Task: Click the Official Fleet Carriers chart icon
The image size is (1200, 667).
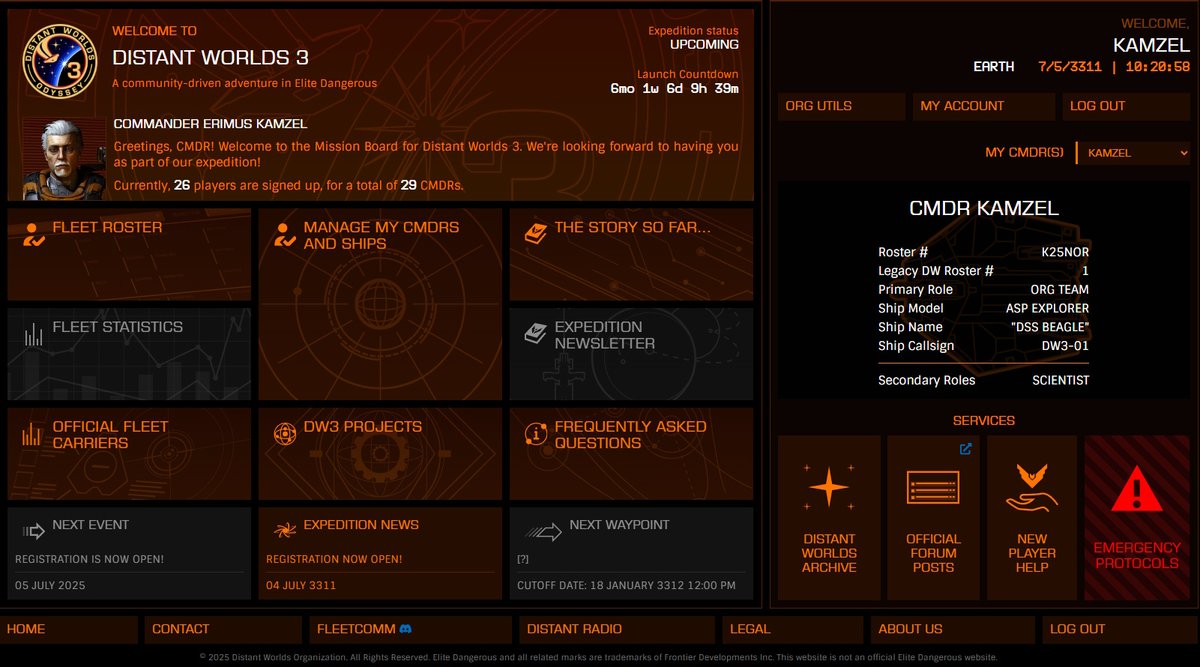Action: (34, 433)
